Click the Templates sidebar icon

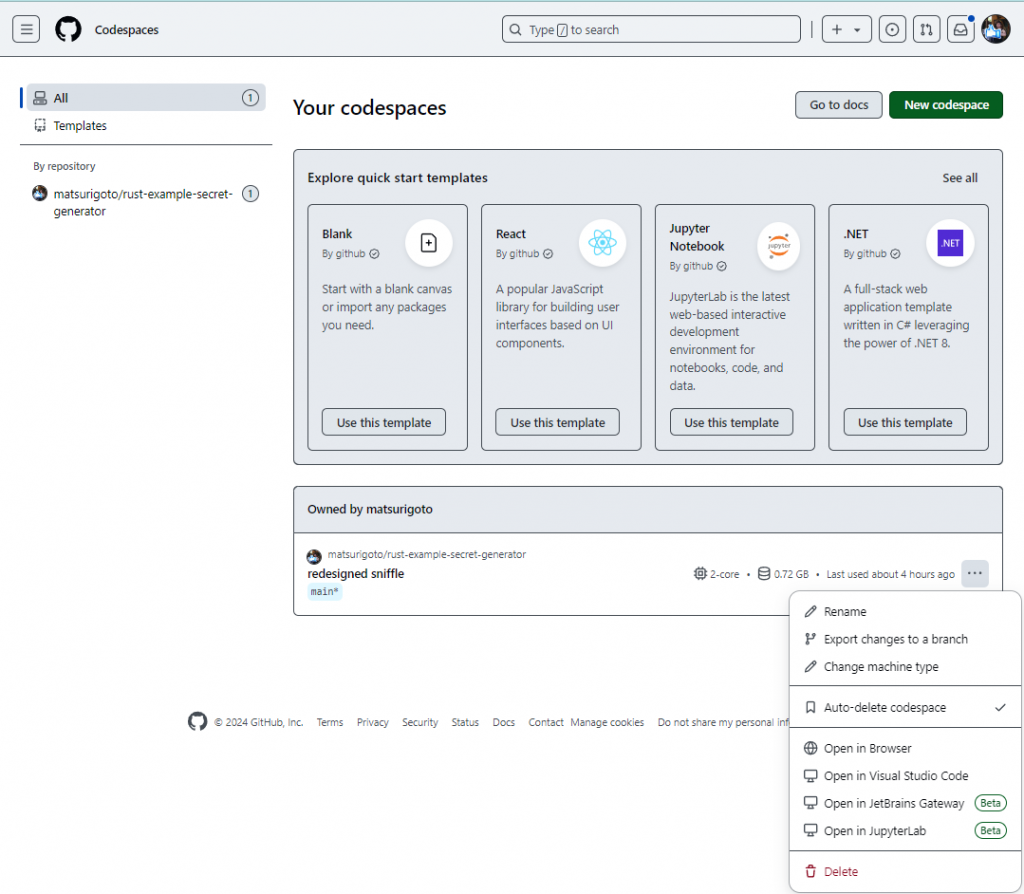[x=40, y=125]
